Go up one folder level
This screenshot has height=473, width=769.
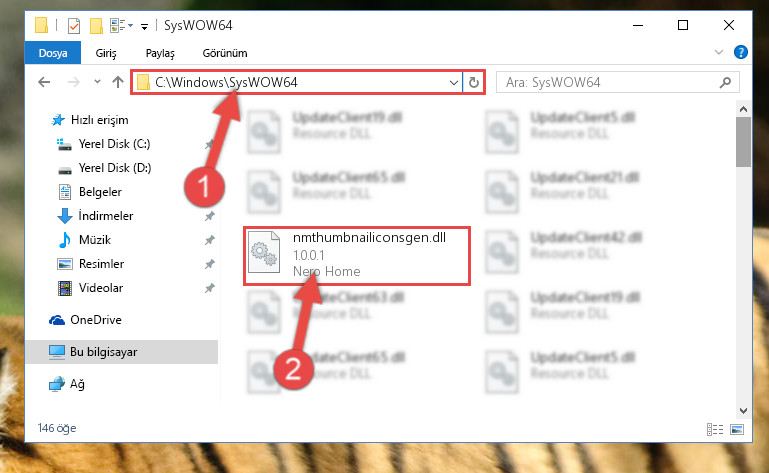(118, 82)
